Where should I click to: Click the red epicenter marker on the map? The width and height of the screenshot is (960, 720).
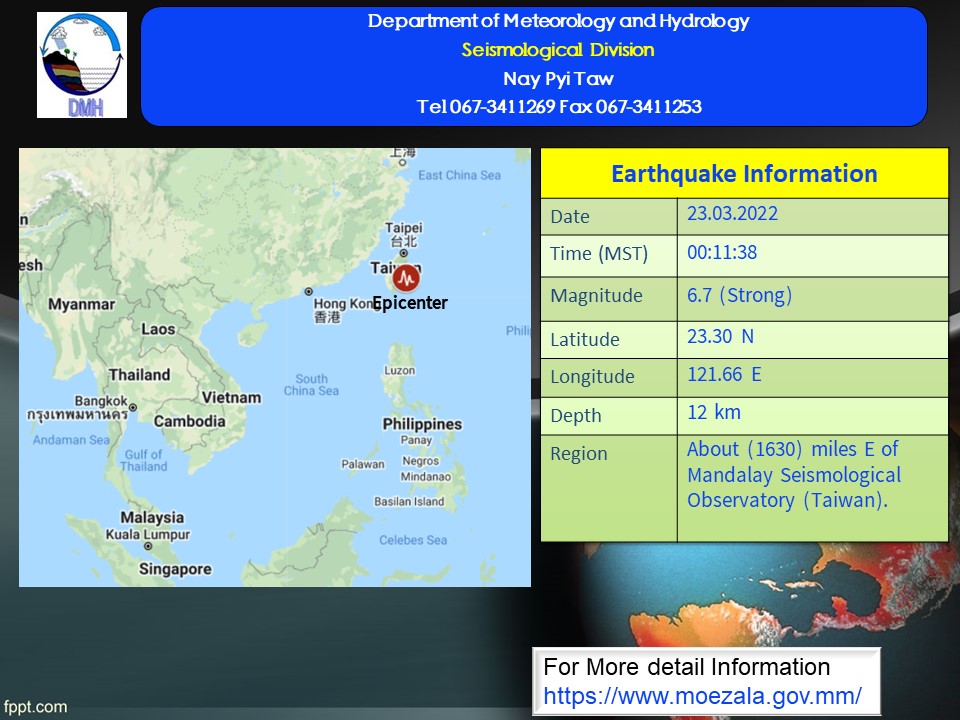coord(406,278)
